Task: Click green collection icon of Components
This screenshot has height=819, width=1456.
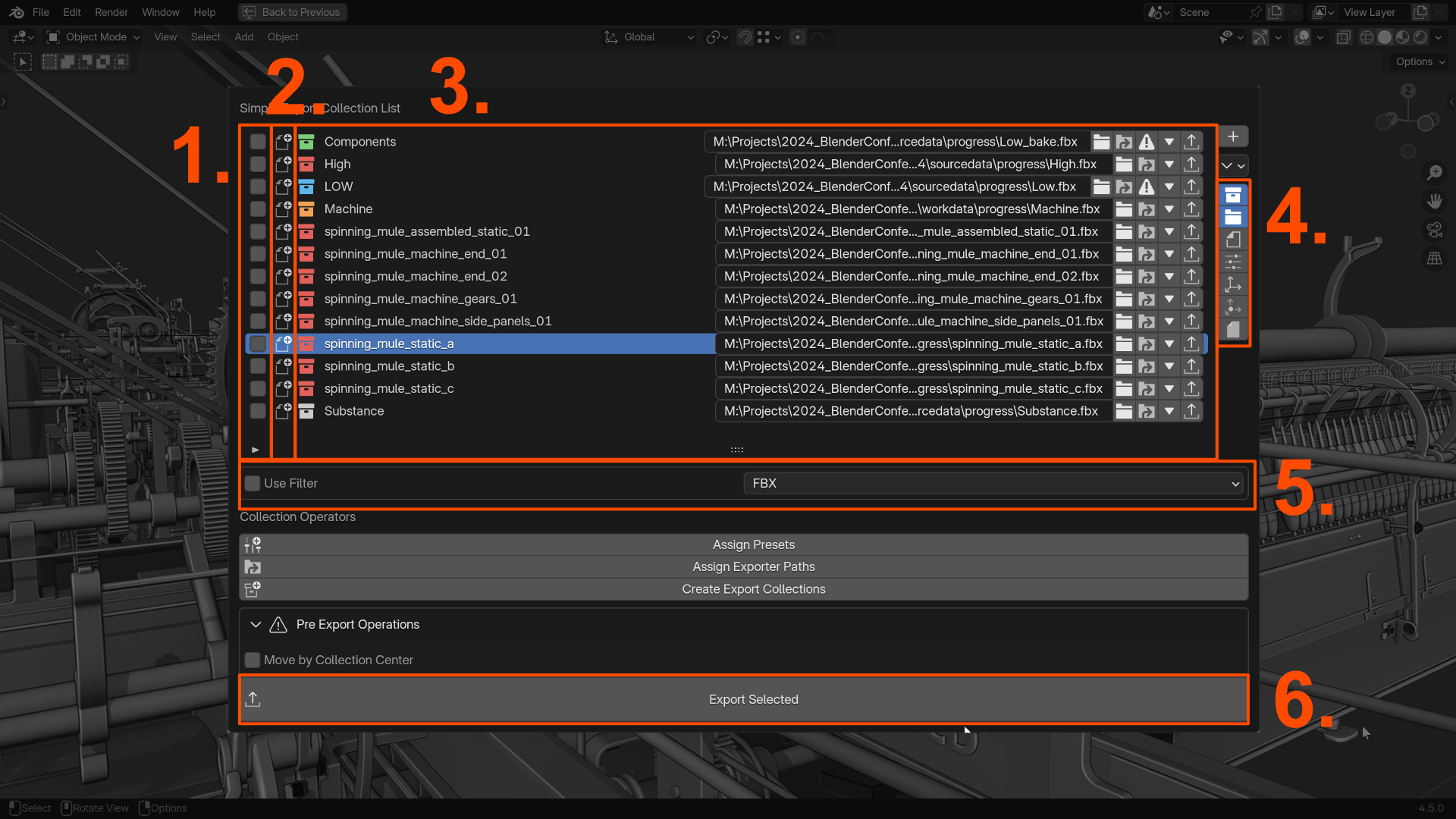Action: point(306,142)
